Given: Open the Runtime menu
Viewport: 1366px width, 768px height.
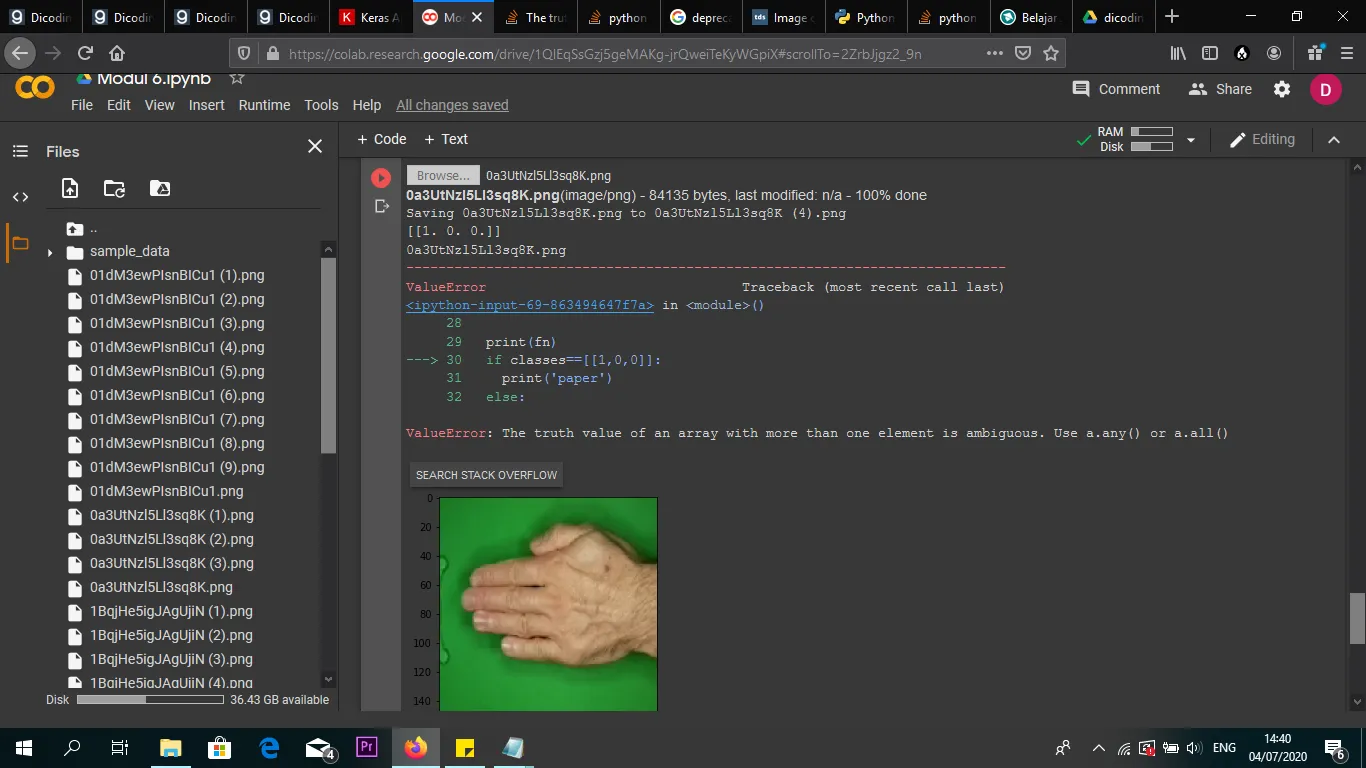Looking at the screenshot, I should point(264,105).
